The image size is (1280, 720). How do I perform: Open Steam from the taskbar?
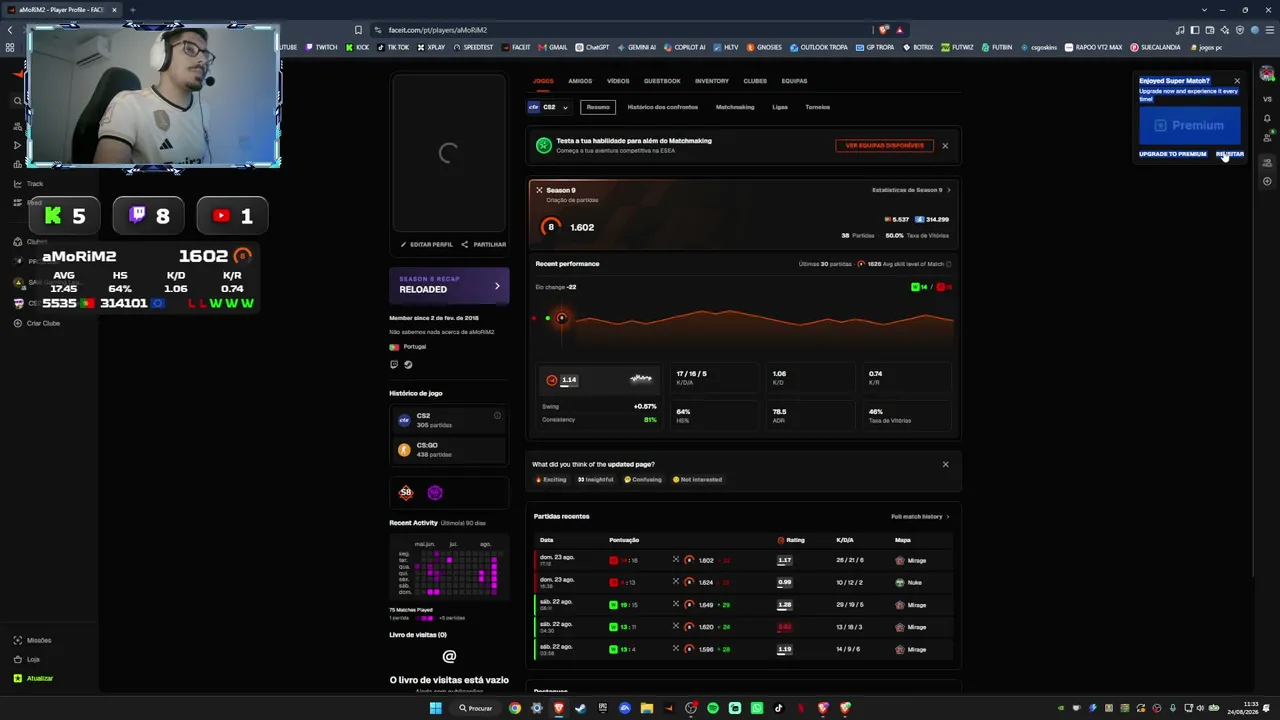pyautogui.click(x=581, y=708)
